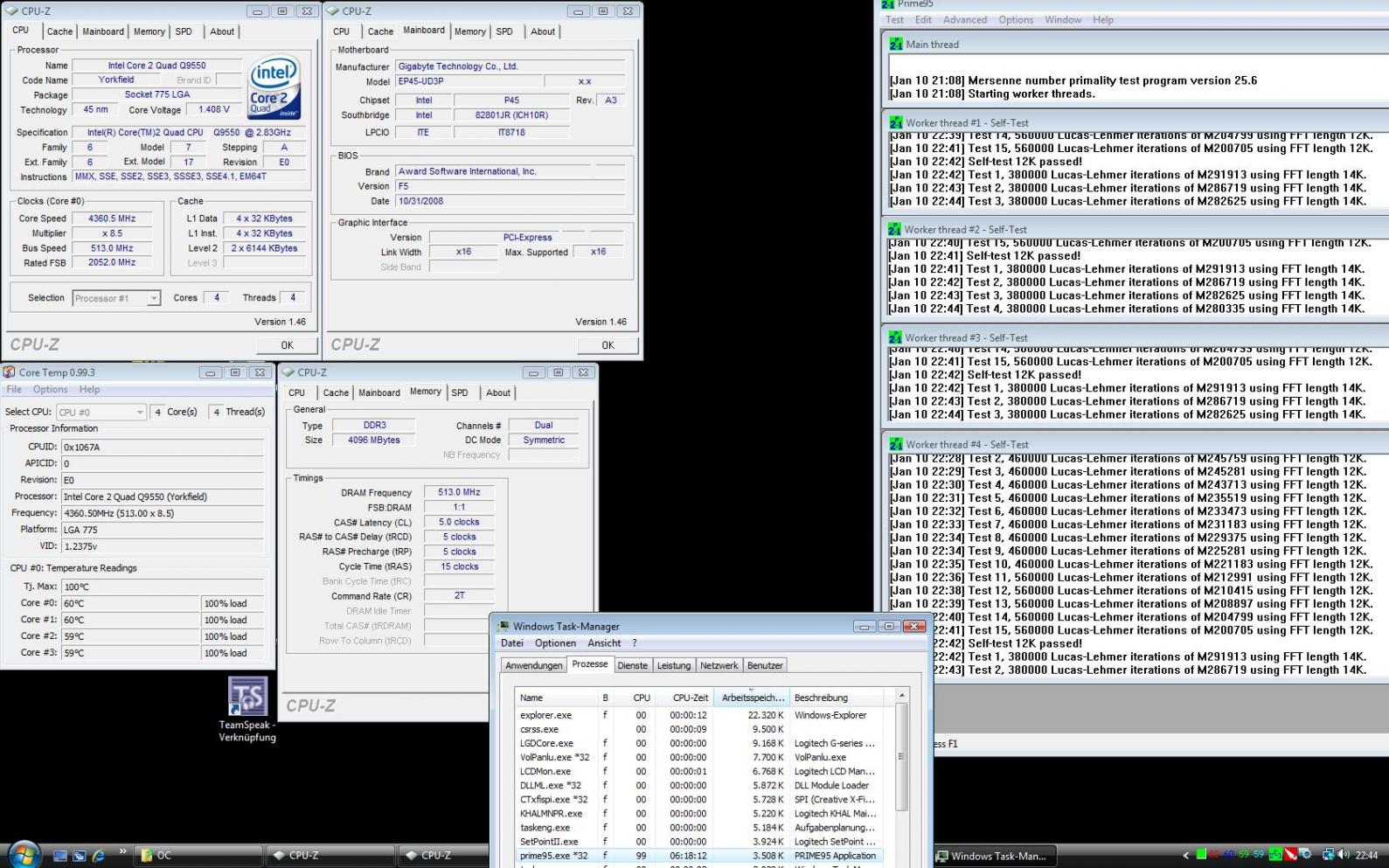Click the network icon in system tray

[1328, 855]
